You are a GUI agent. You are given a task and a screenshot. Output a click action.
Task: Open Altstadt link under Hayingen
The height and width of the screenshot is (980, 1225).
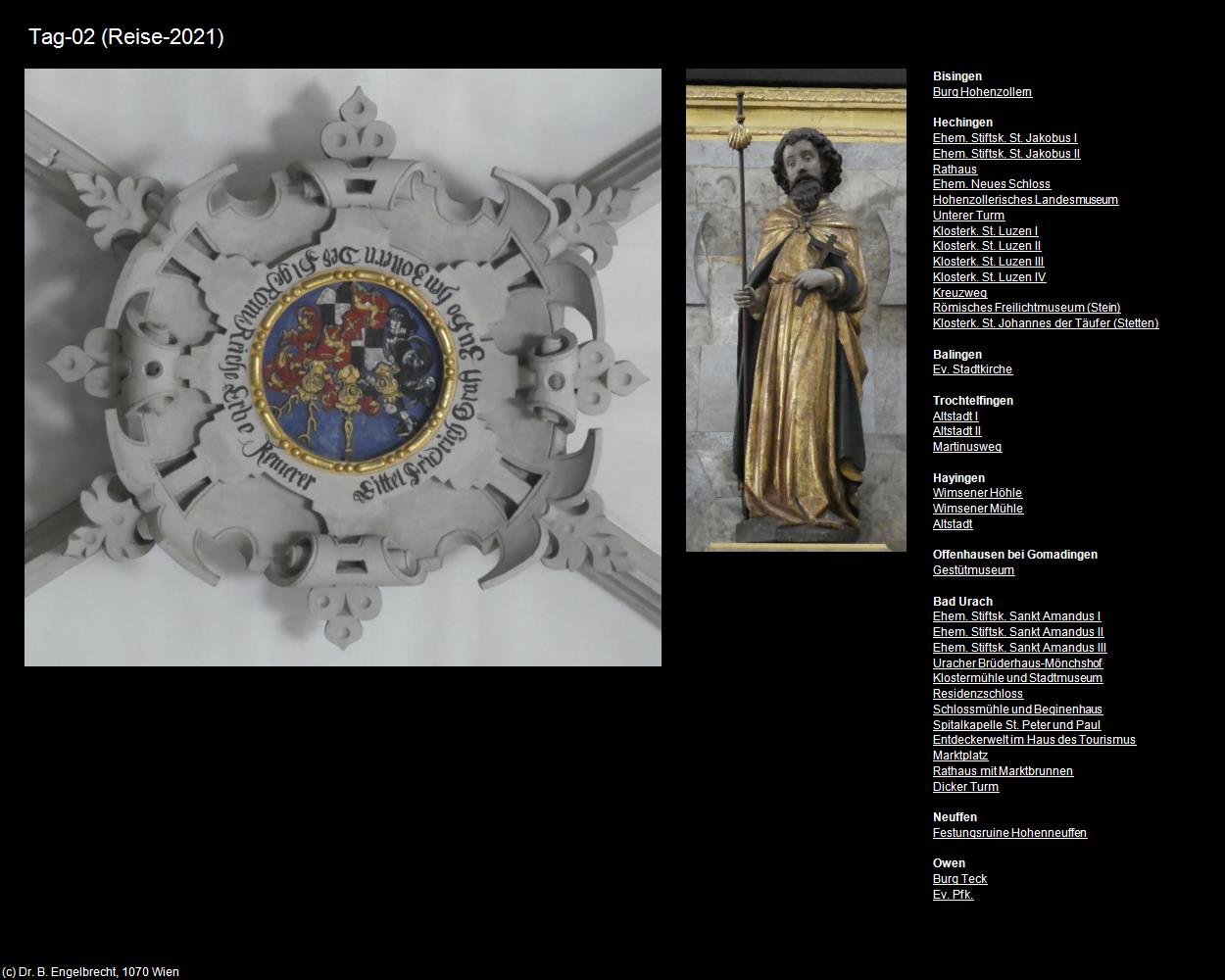[953, 524]
